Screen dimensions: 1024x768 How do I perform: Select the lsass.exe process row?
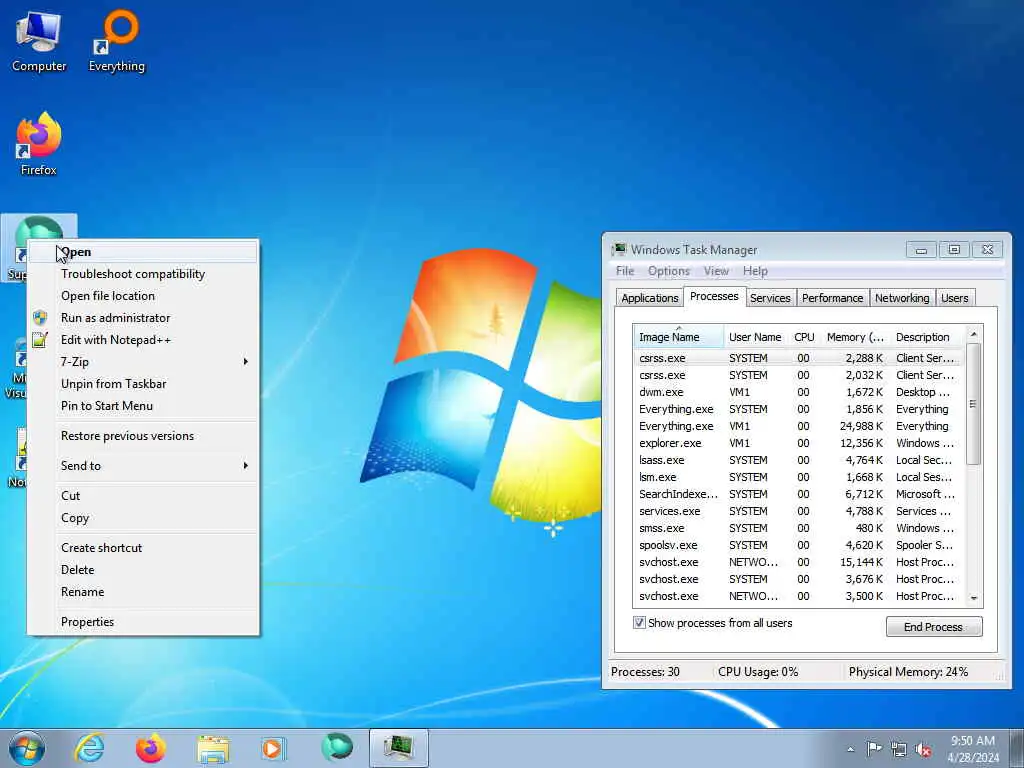click(799, 460)
